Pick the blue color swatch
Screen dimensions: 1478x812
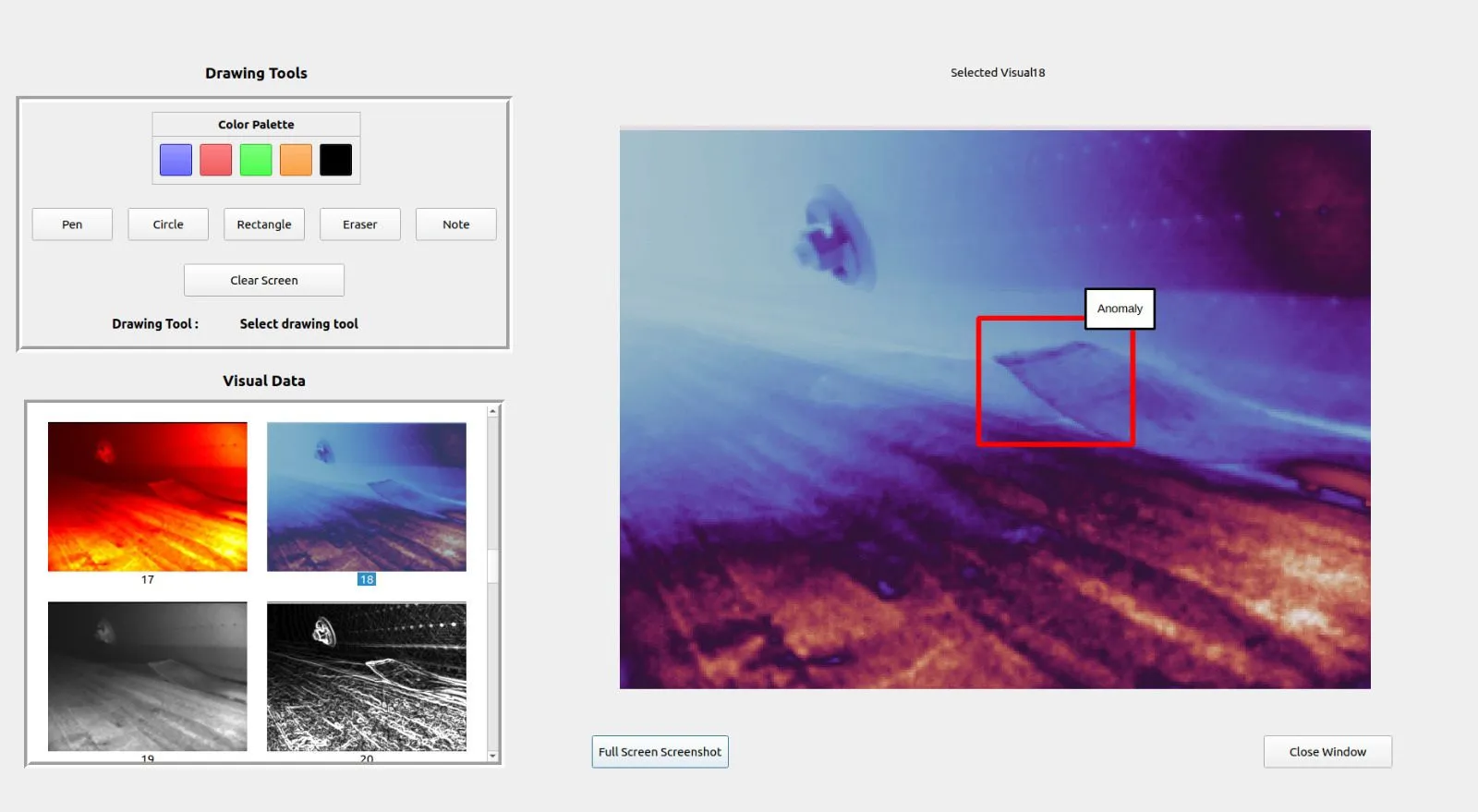[x=176, y=160]
